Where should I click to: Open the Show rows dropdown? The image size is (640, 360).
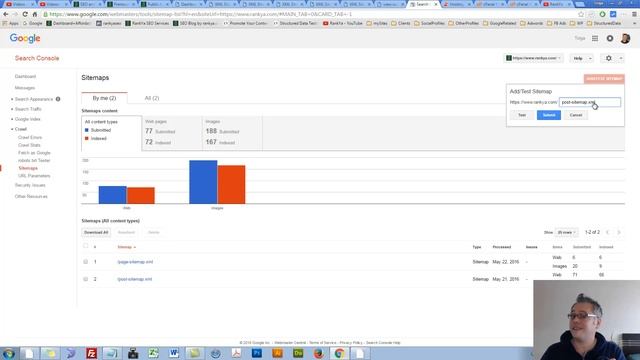coord(566,232)
